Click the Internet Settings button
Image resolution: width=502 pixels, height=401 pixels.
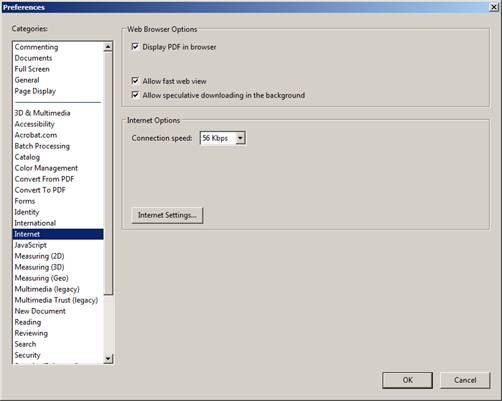click(167, 215)
